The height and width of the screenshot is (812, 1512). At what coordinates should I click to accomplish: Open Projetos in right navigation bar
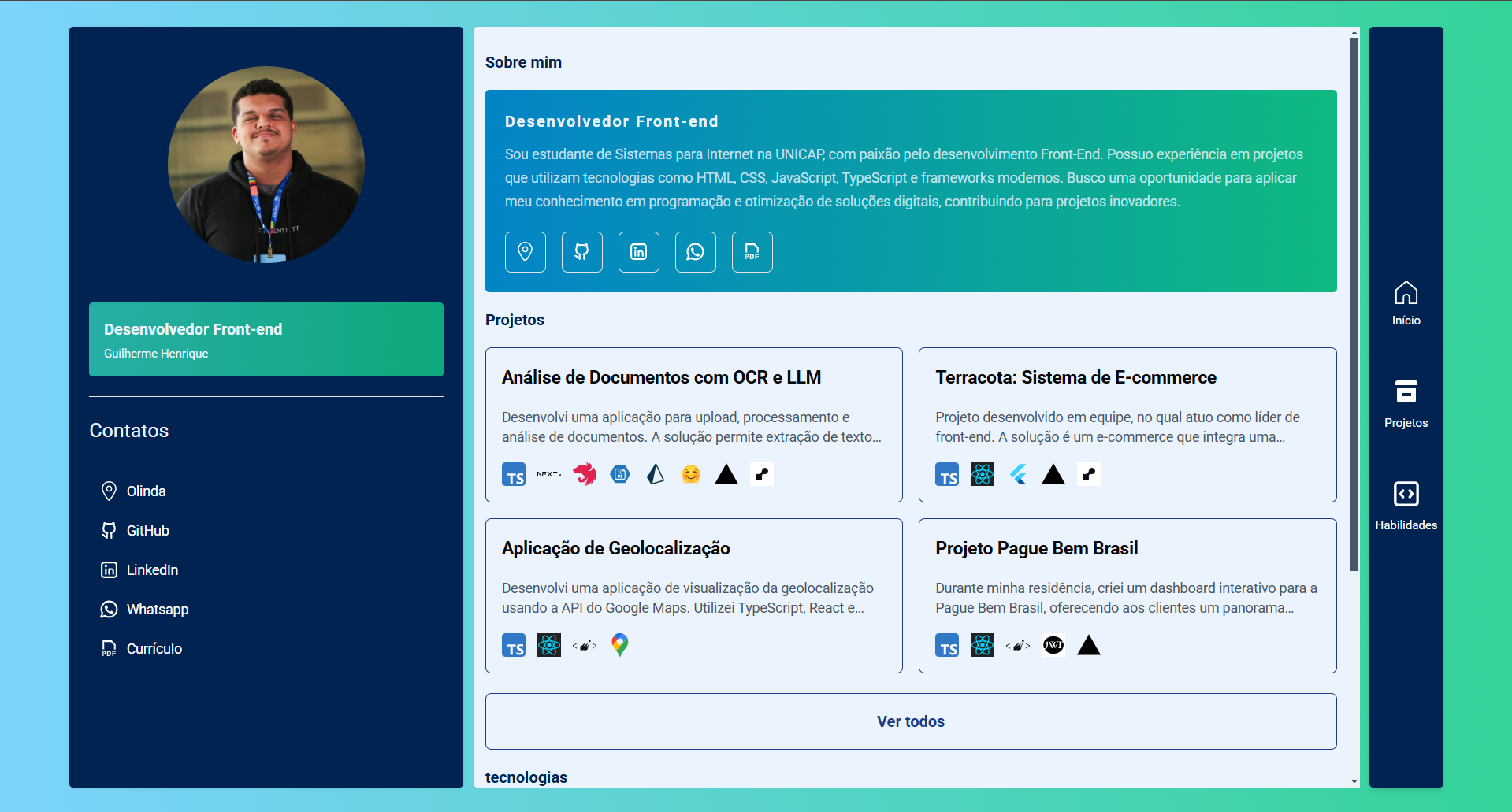point(1406,404)
